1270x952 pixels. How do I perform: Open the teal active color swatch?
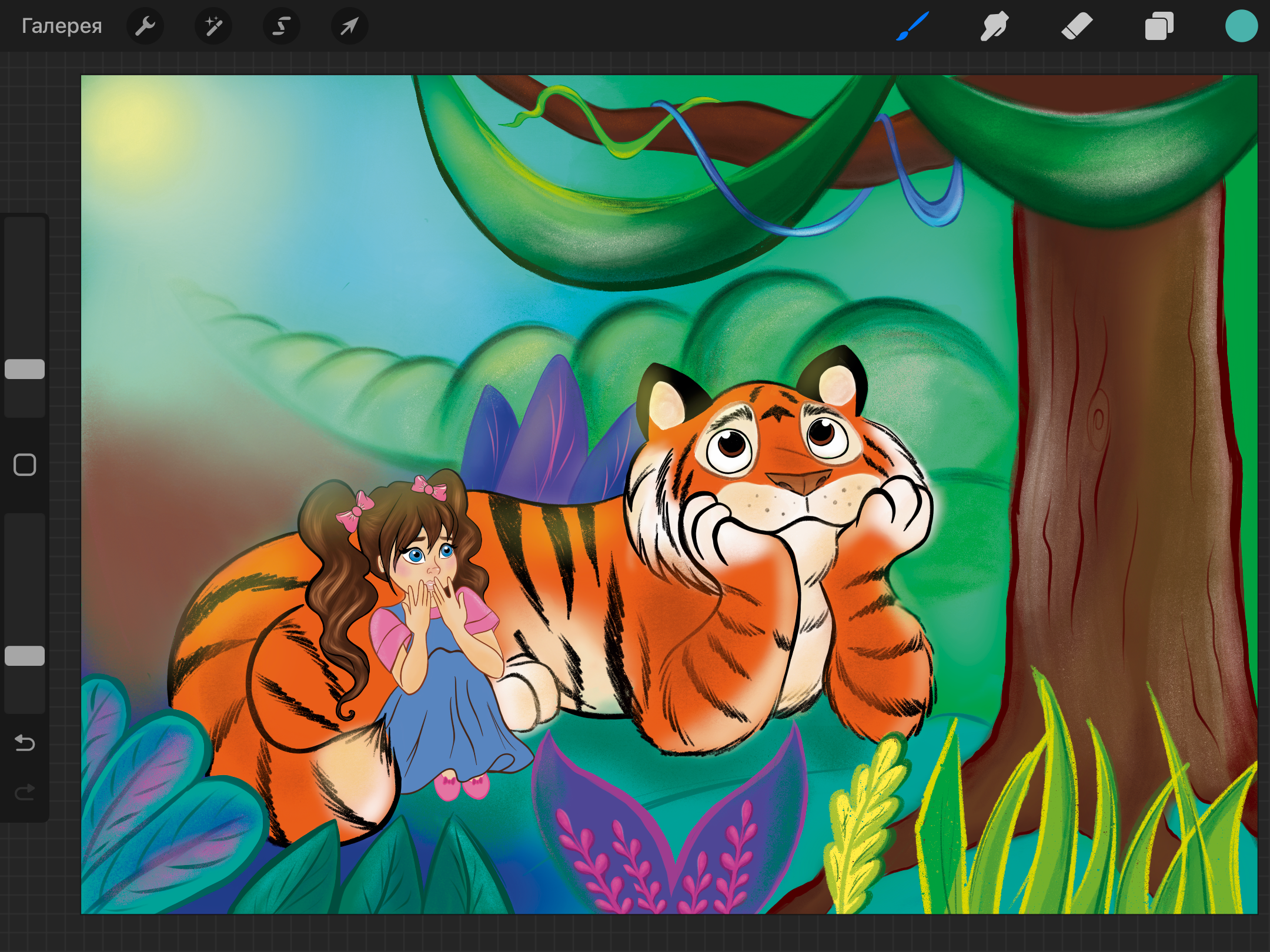pos(1241,26)
